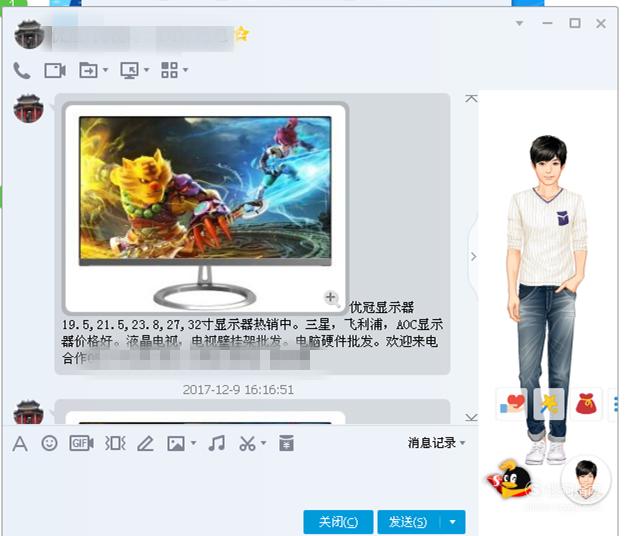The height and width of the screenshot is (536, 625).
Task: Jump to top of chat with up arrow
Action: 471,98
